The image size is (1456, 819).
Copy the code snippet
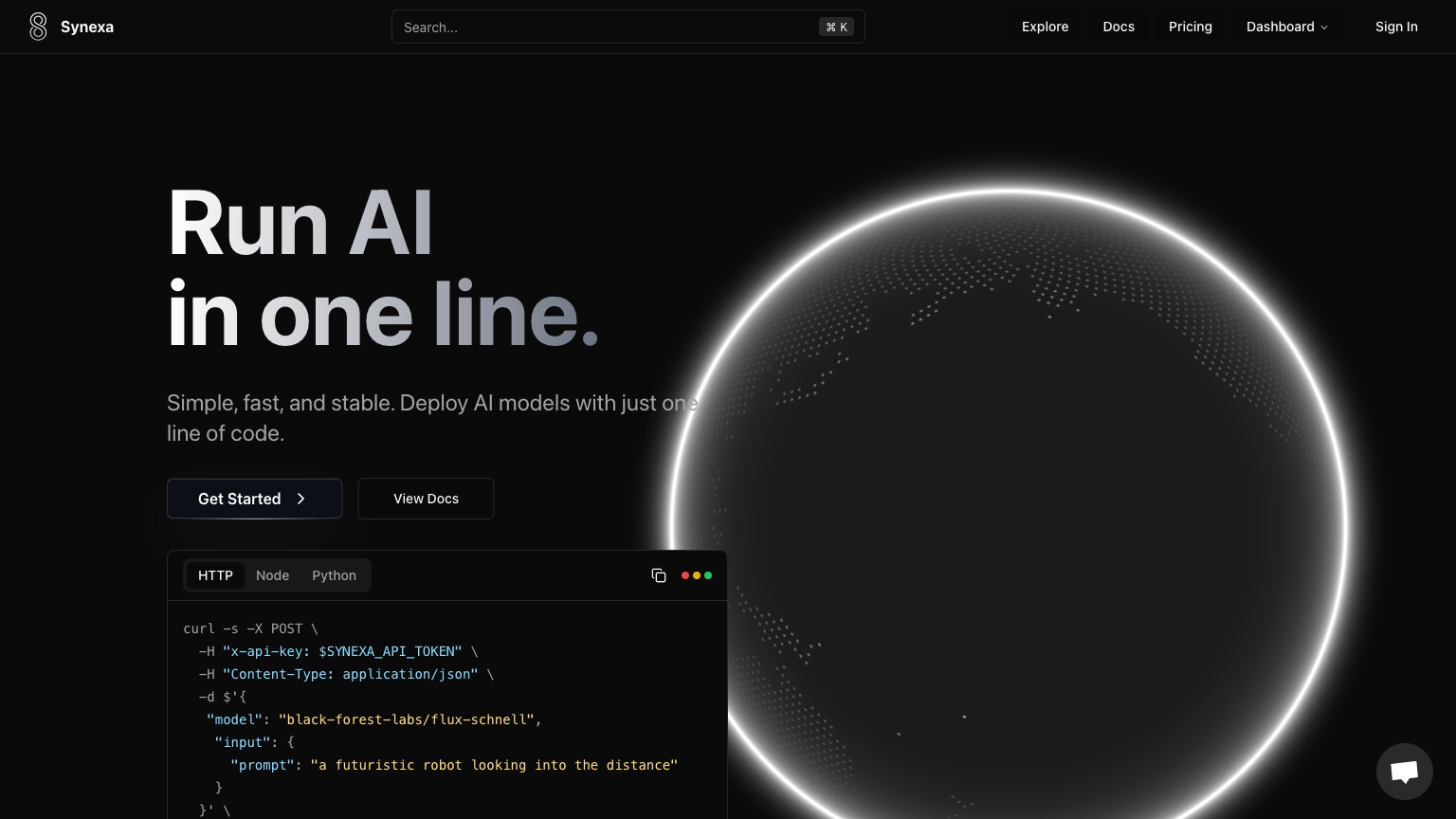(659, 575)
